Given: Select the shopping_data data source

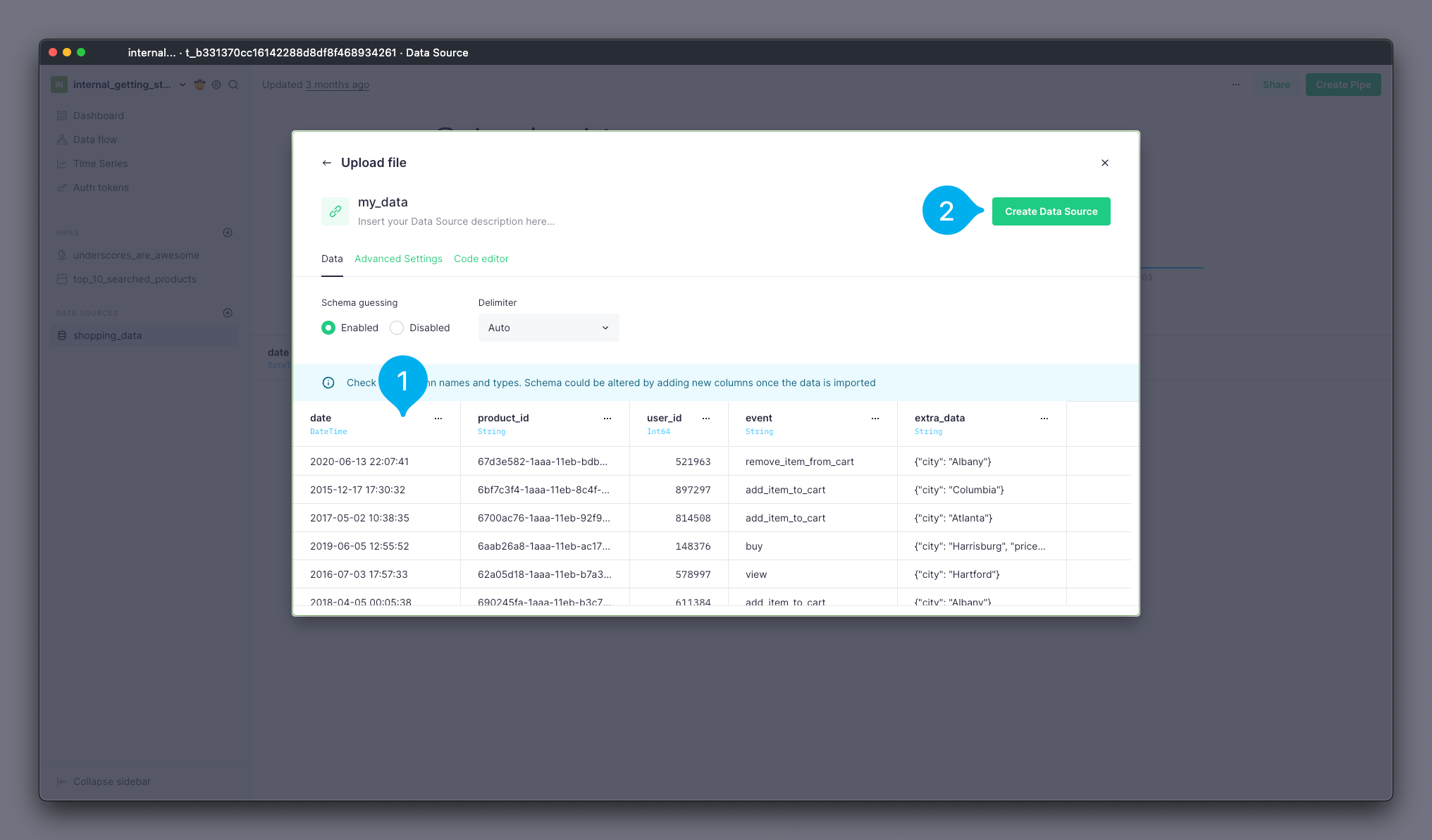Looking at the screenshot, I should pyautogui.click(x=145, y=335).
